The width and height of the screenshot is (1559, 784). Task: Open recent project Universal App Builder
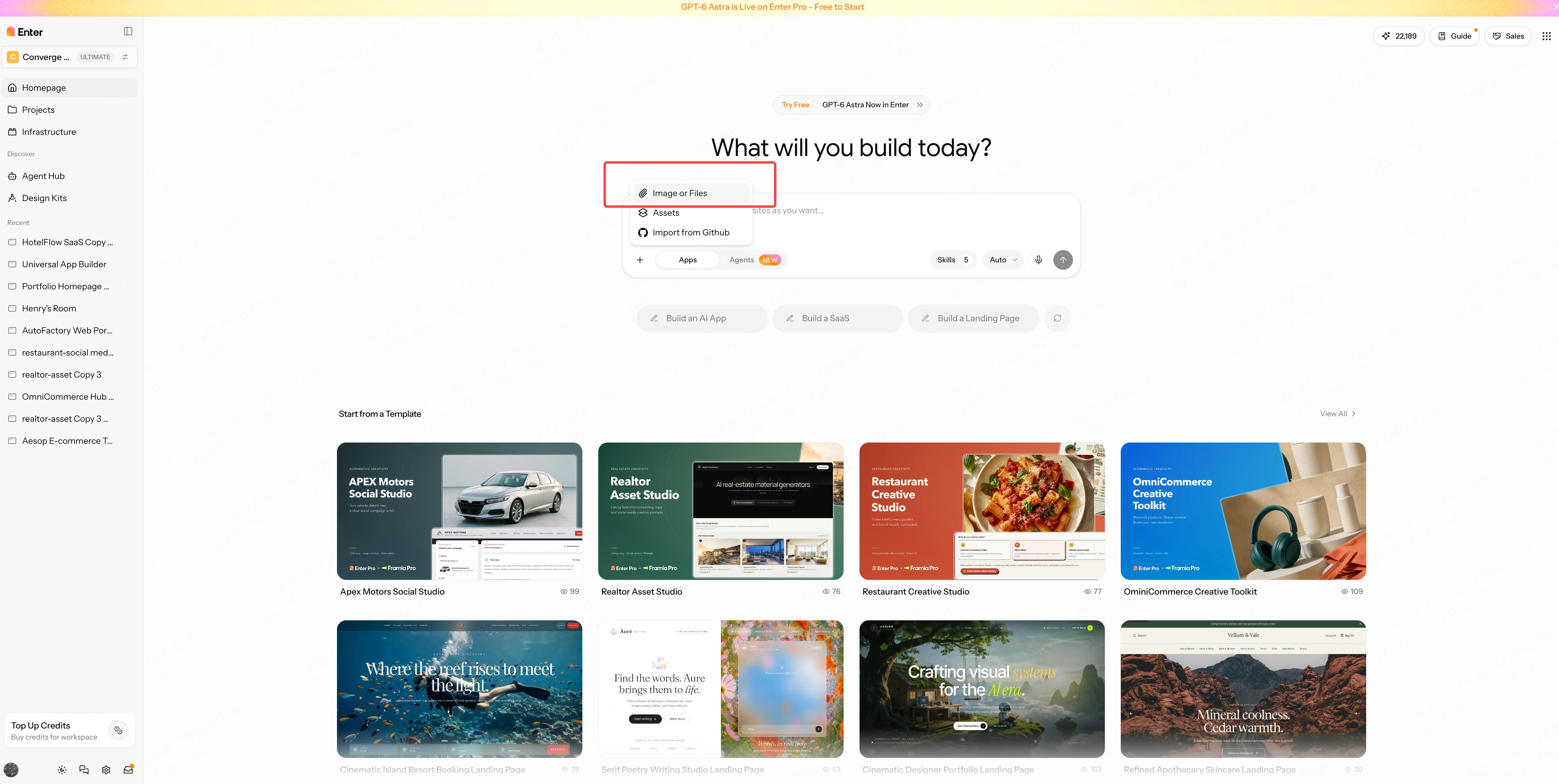[x=70, y=265]
